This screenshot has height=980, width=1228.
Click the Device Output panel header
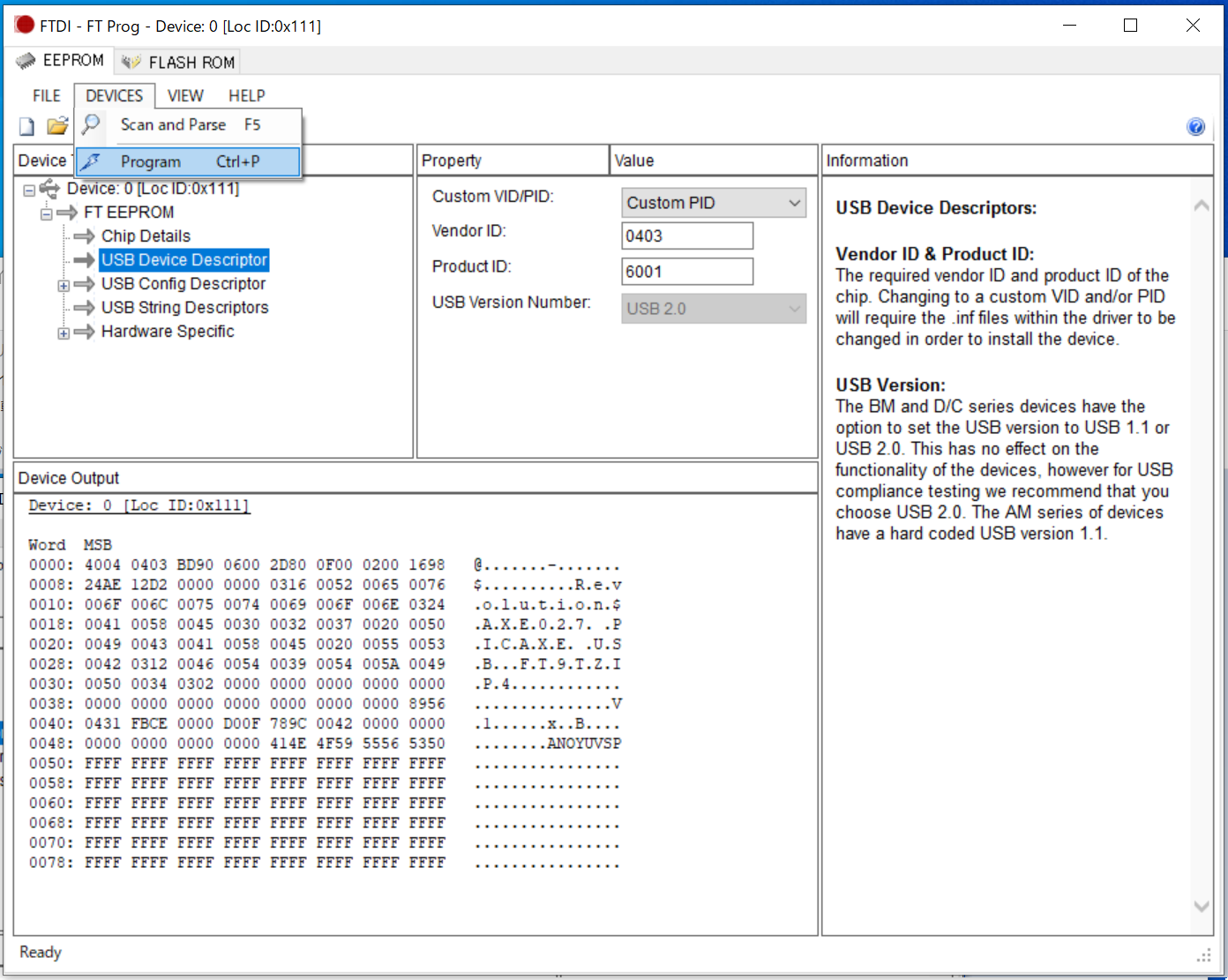(x=416, y=478)
